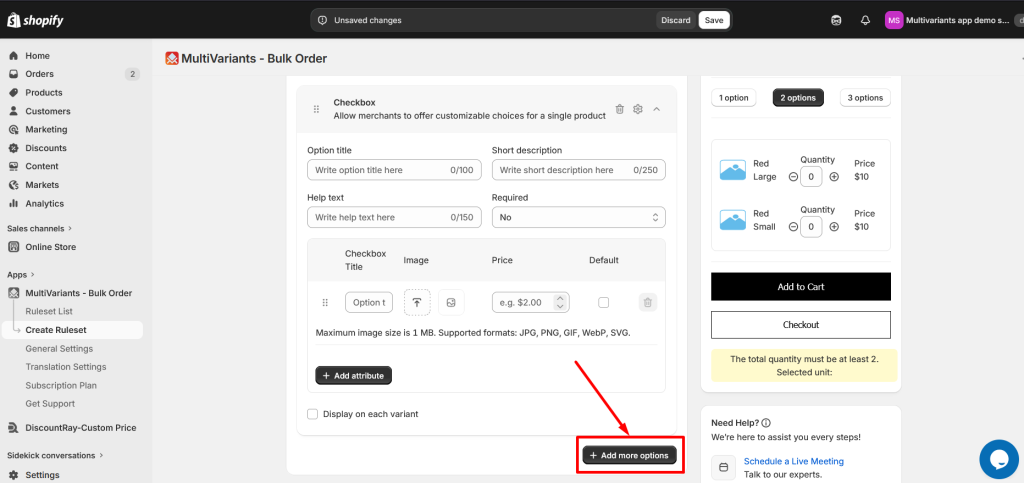The height and width of the screenshot is (483, 1024).
Task: Open notifications bell icon
Action: [x=865, y=20]
